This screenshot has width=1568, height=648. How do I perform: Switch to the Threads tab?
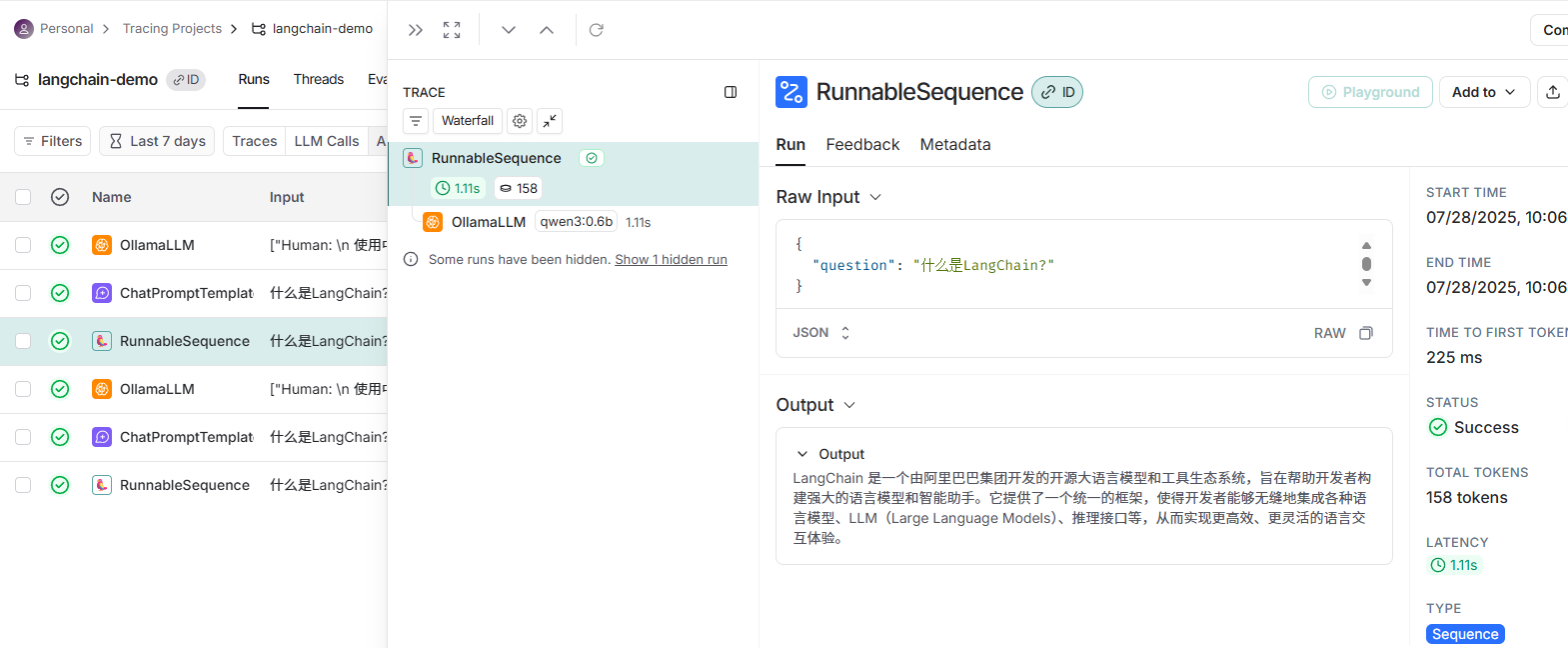click(x=319, y=80)
